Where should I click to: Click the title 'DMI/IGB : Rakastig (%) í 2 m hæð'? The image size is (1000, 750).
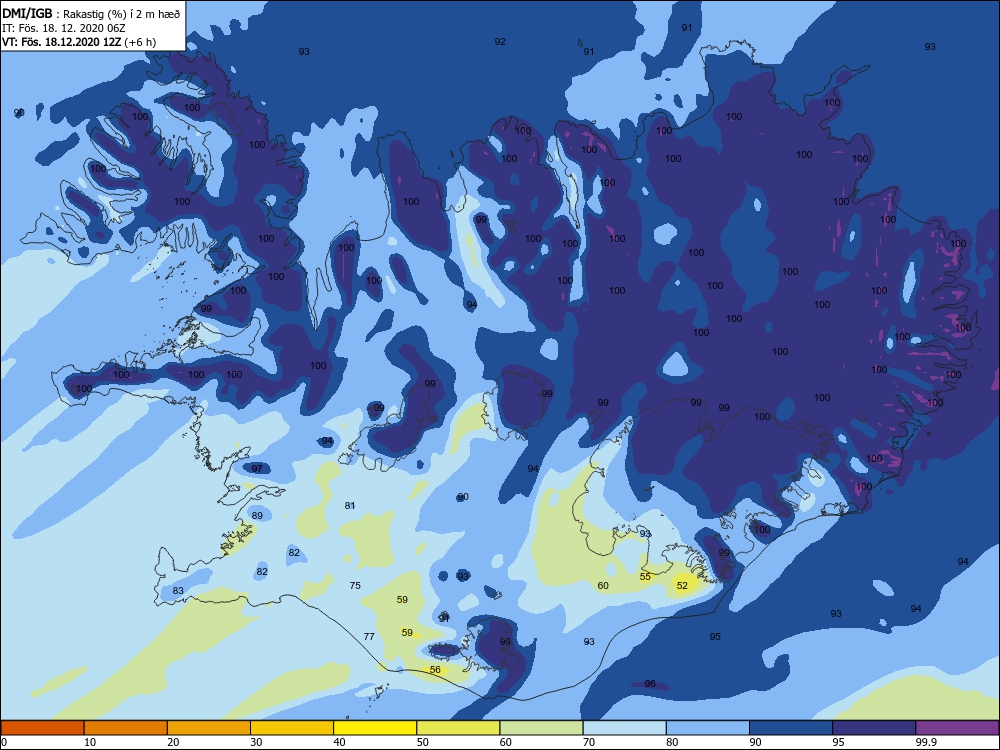pos(91,13)
